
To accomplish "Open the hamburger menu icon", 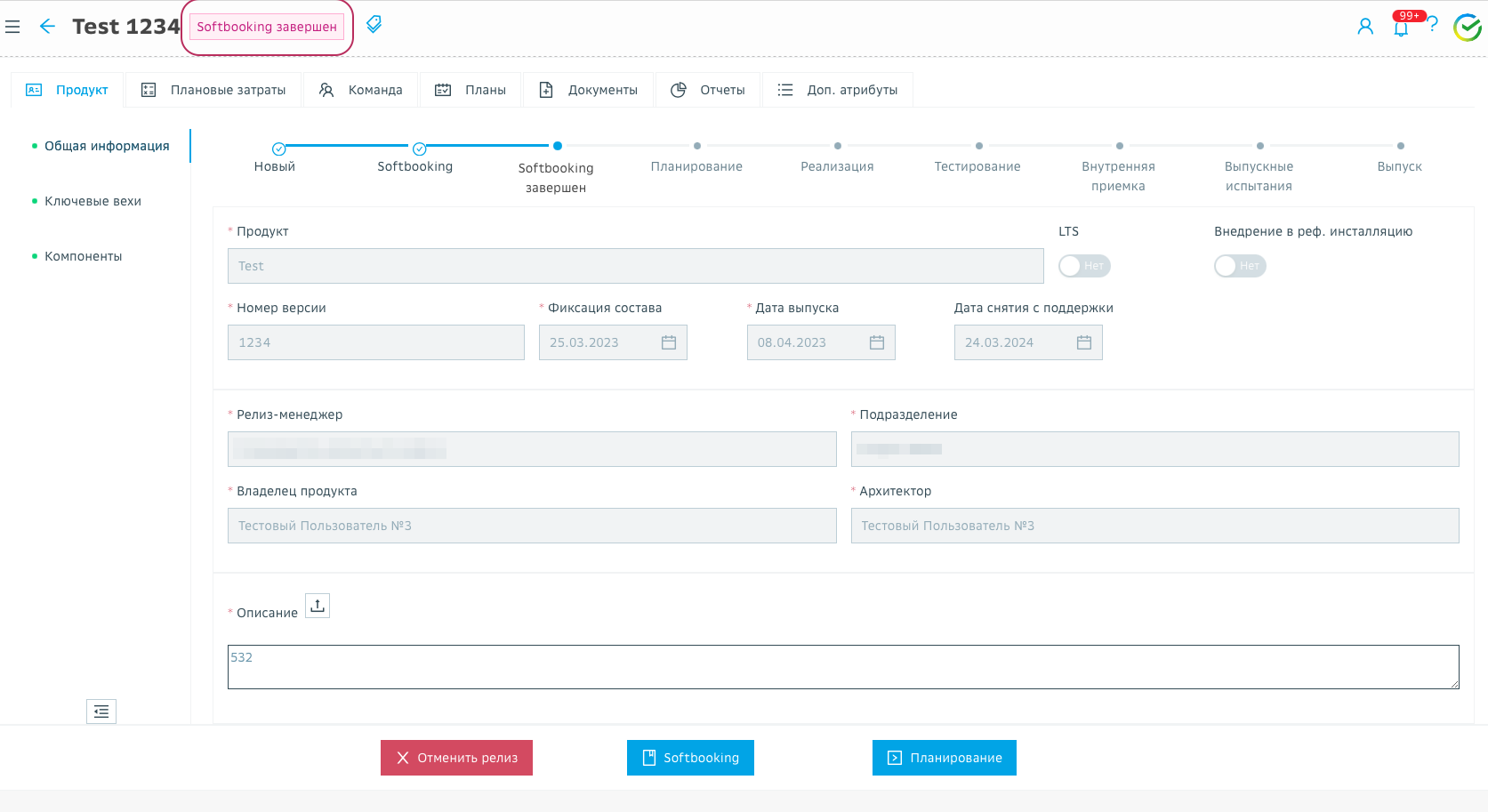I will tap(12, 27).
